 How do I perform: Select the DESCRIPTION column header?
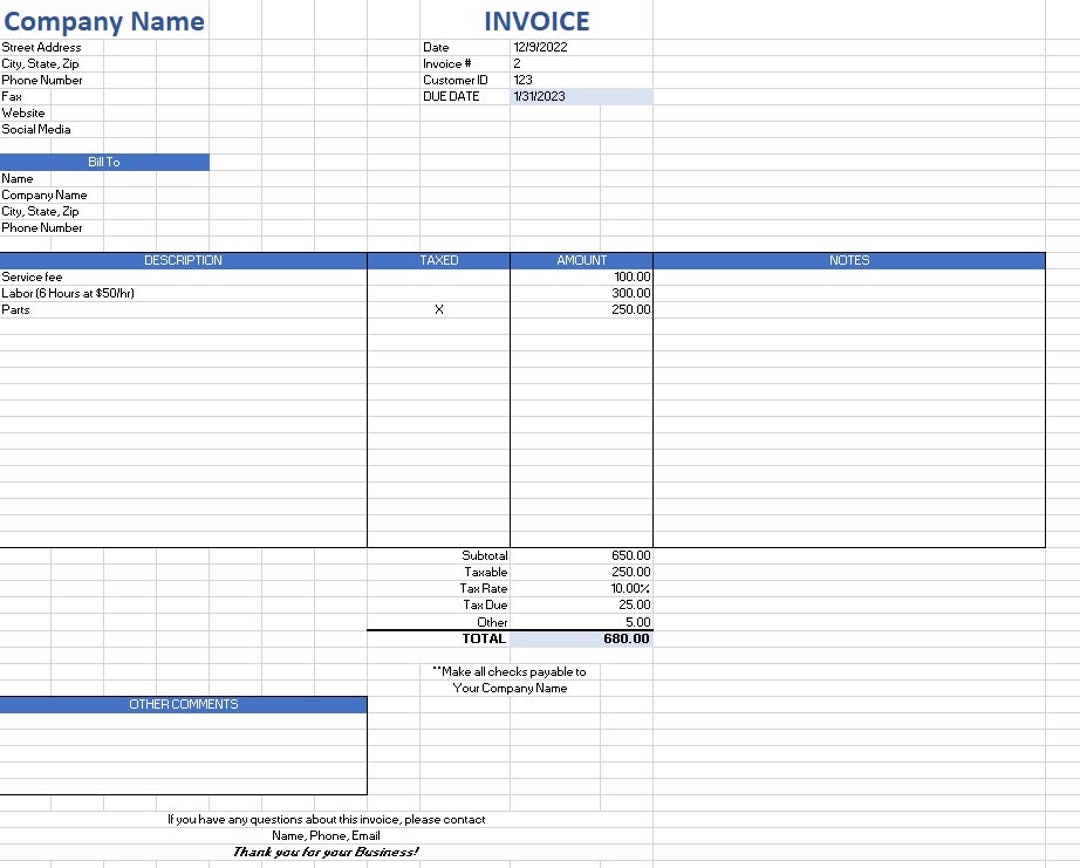click(x=184, y=260)
